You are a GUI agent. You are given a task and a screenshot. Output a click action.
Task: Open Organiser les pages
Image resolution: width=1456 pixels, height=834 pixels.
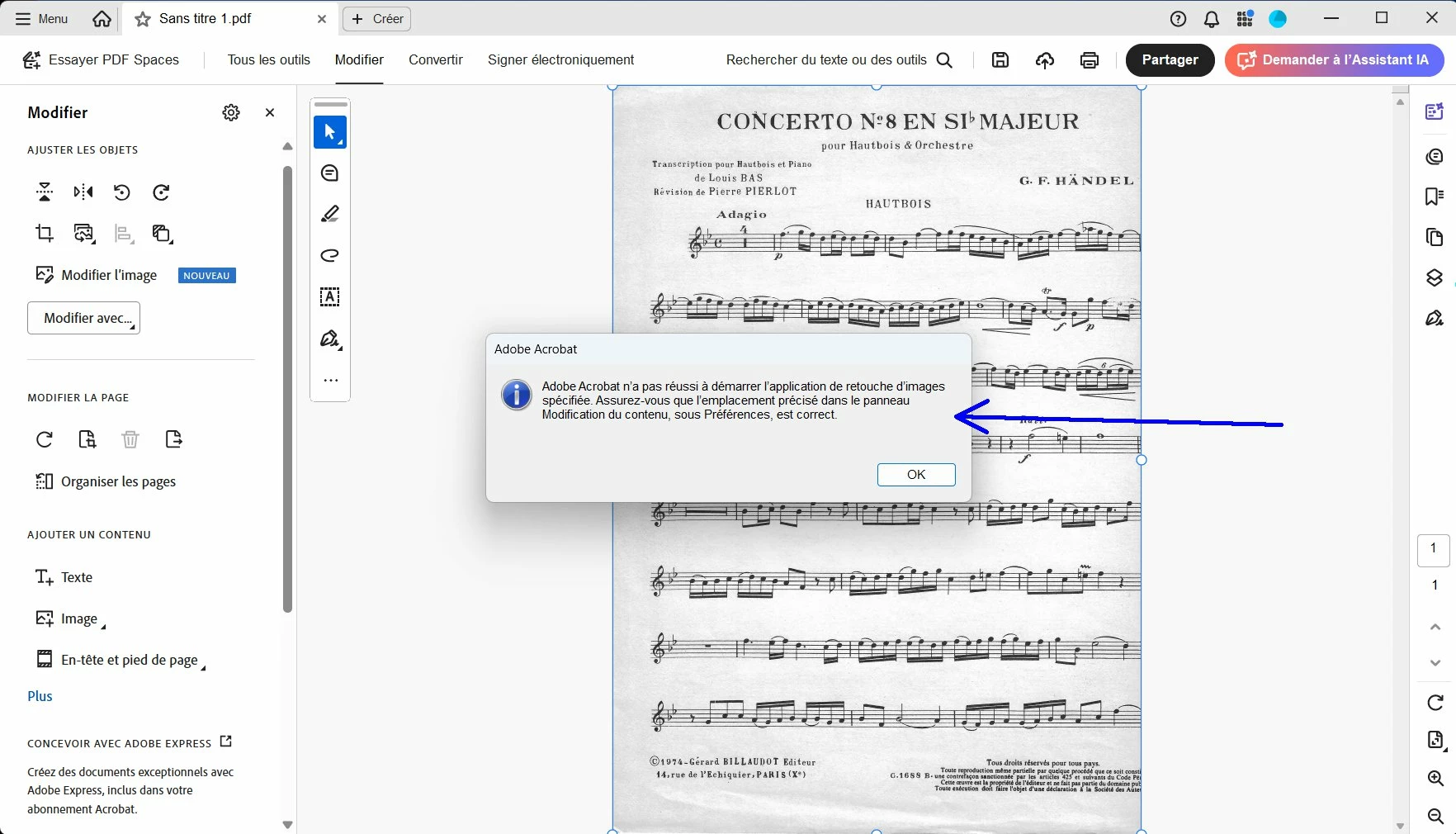106,481
